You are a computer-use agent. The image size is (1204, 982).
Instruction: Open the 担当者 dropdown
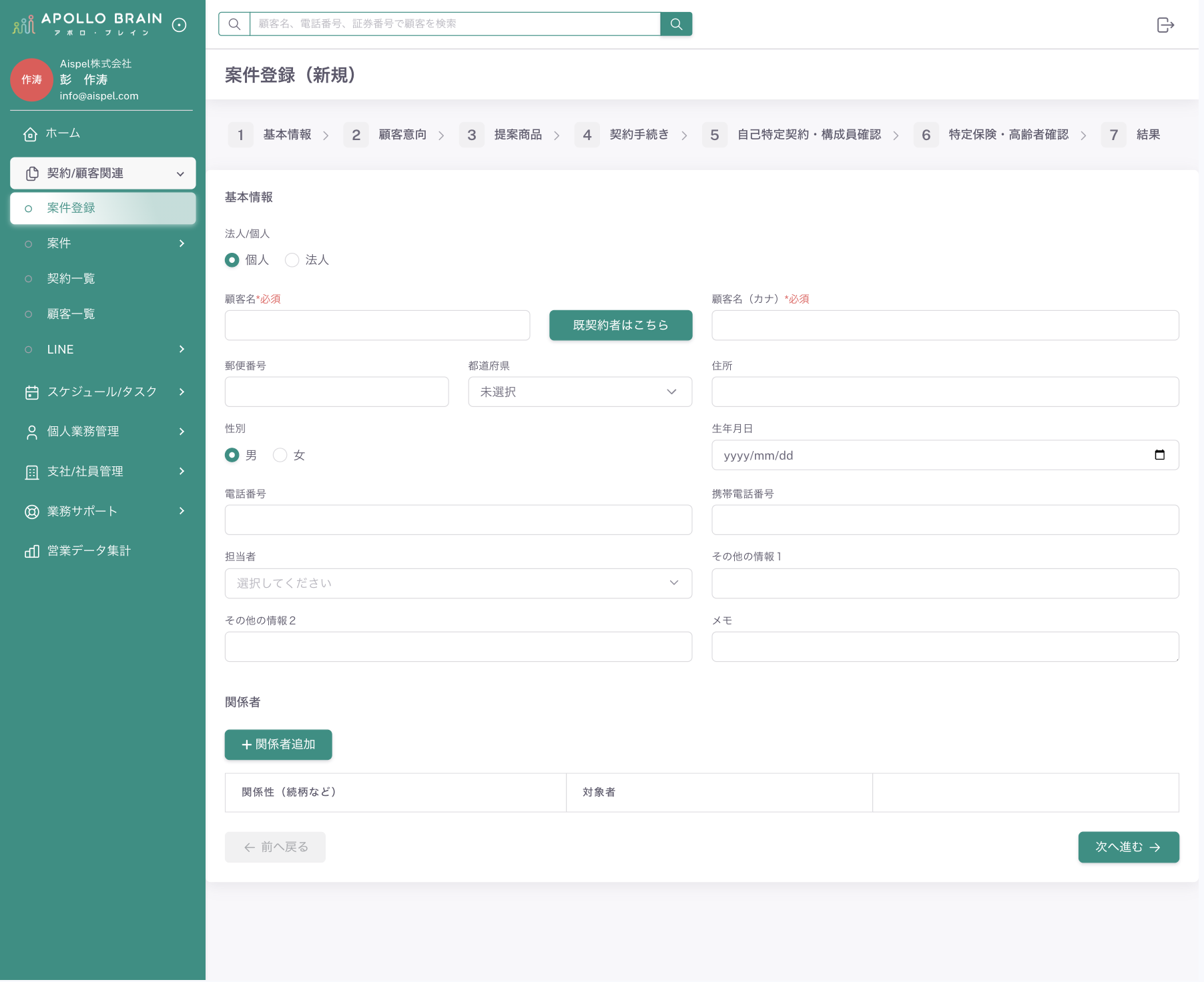point(458,583)
